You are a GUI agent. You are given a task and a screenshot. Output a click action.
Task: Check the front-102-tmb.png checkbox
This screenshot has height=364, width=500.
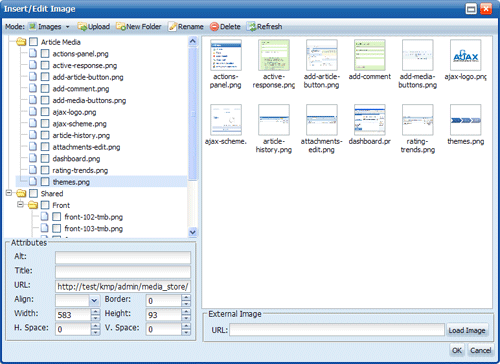coord(57,217)
